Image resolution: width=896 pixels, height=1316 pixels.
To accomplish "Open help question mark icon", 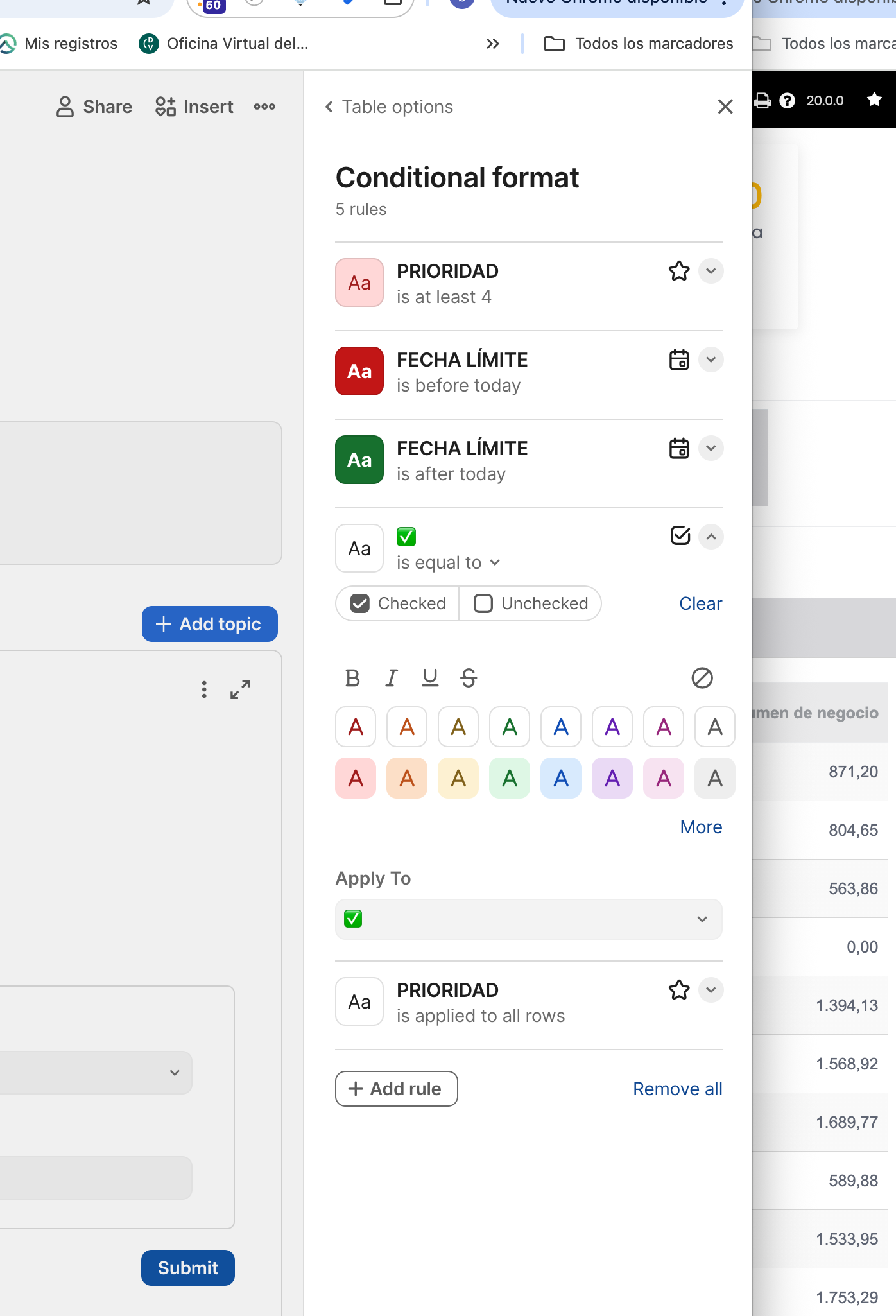I will tap(787, 100).
